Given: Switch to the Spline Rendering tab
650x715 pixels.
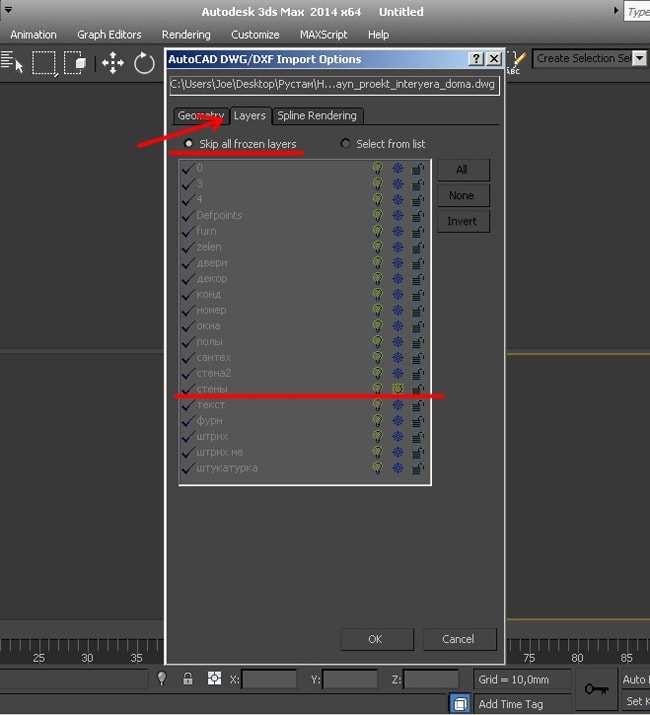Looking at the screenshot, I should (x=316, y=116).
